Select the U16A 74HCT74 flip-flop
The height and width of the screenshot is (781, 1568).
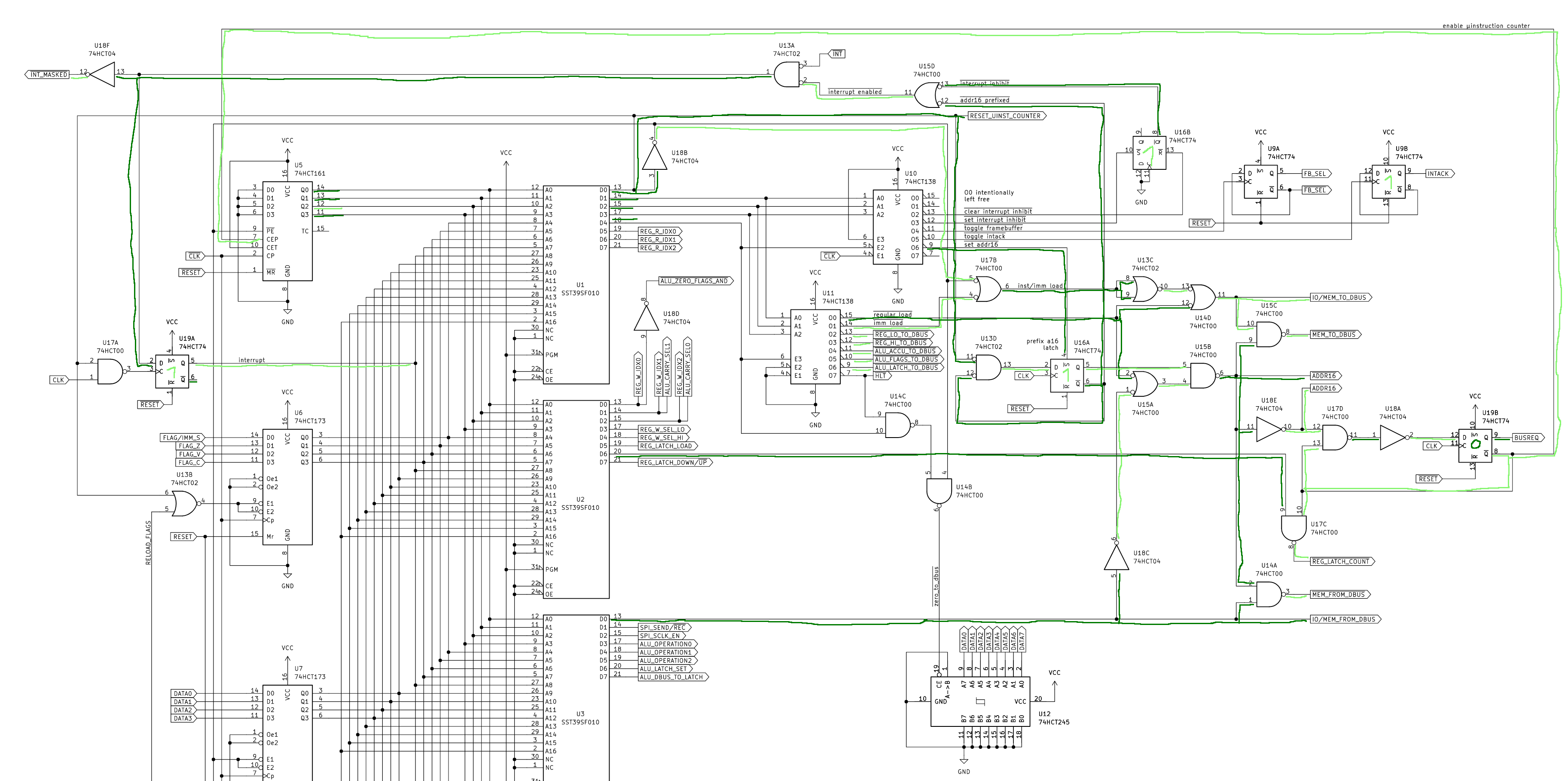point(1067,375)
